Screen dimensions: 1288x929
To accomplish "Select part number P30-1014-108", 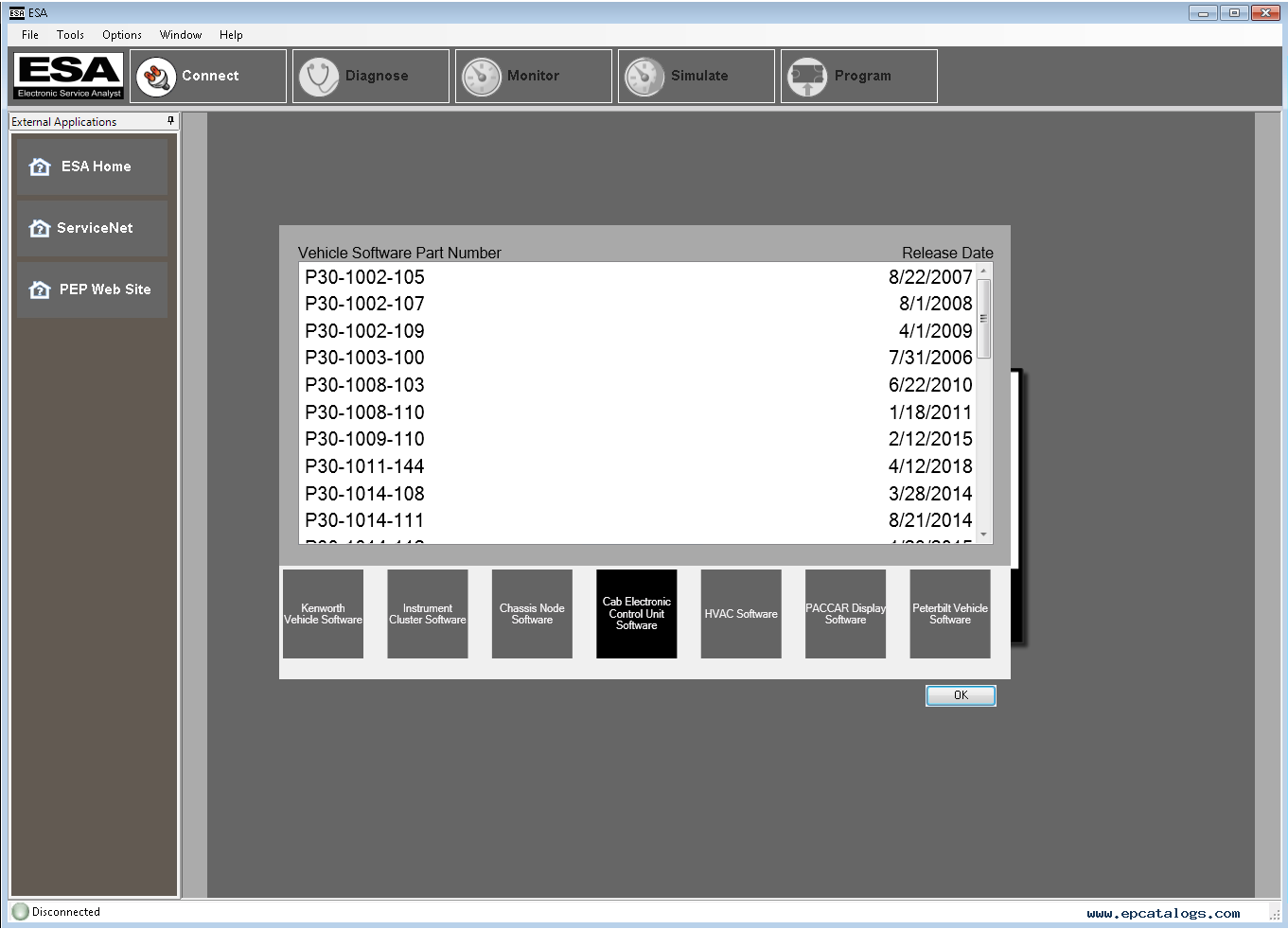I will click(364, 494).
